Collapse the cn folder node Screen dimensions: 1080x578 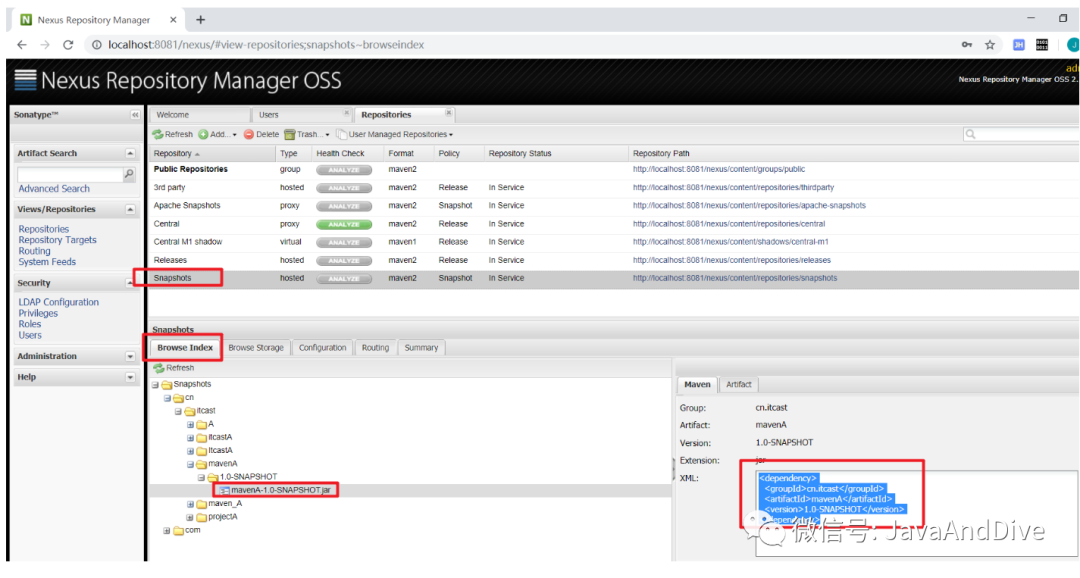(167, 398)
